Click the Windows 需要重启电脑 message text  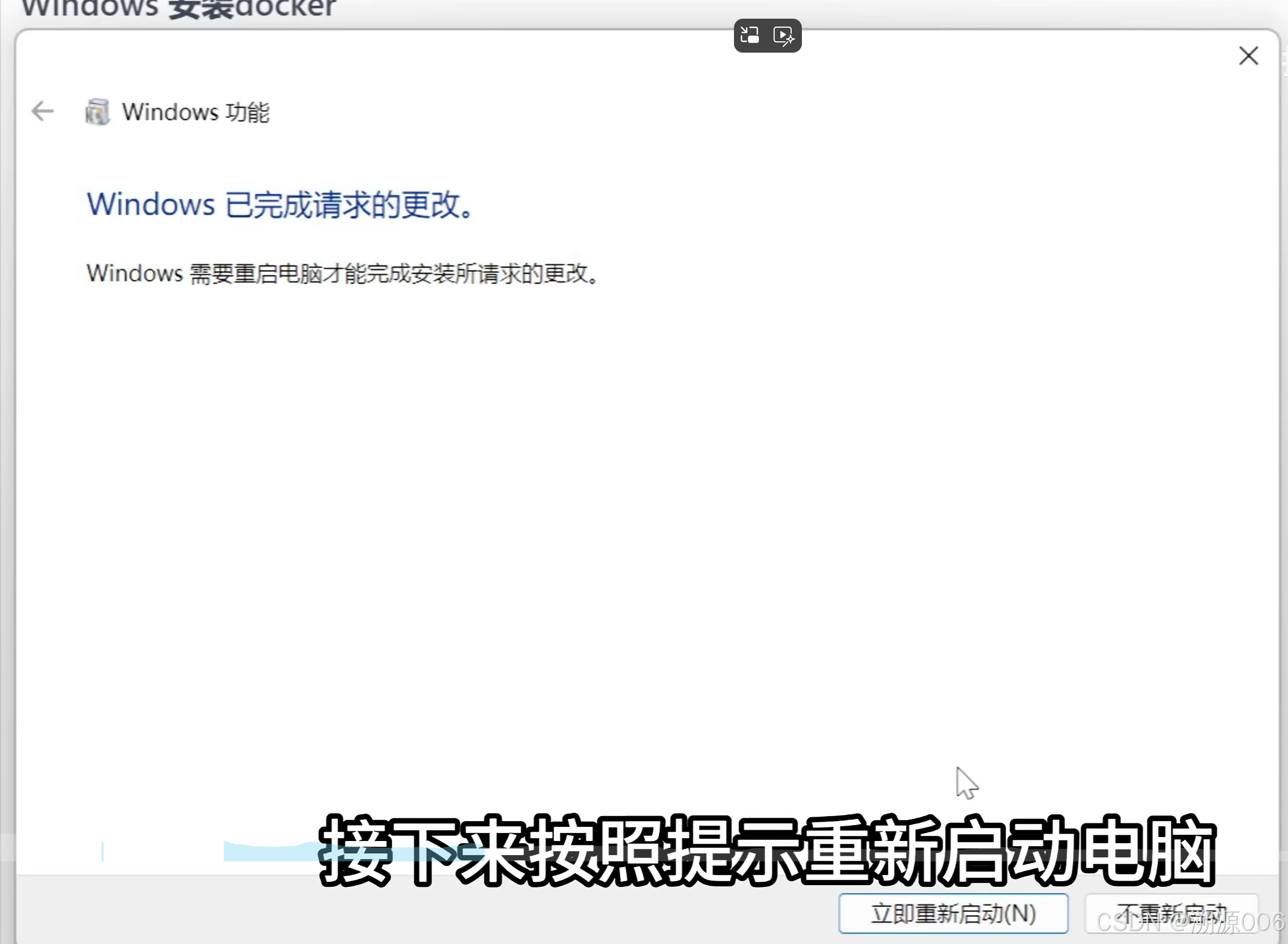[343, 274]
